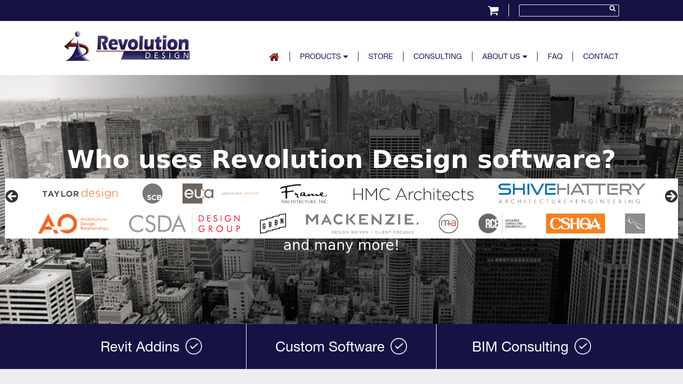The width and height of the screenshot is (683, 384).
Task: Open the Consulting menu item
Action: click(x=437, y=57)
